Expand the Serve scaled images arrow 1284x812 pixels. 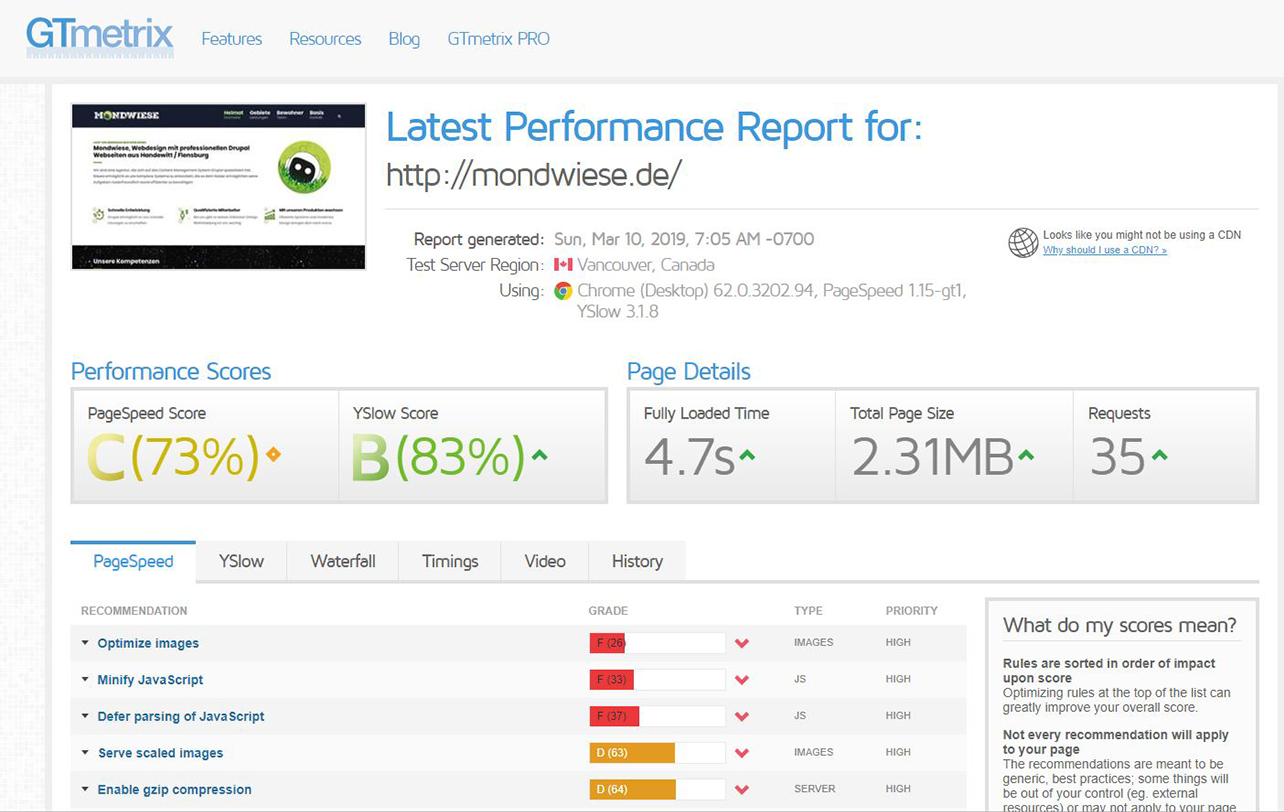(x=85, y=753)
